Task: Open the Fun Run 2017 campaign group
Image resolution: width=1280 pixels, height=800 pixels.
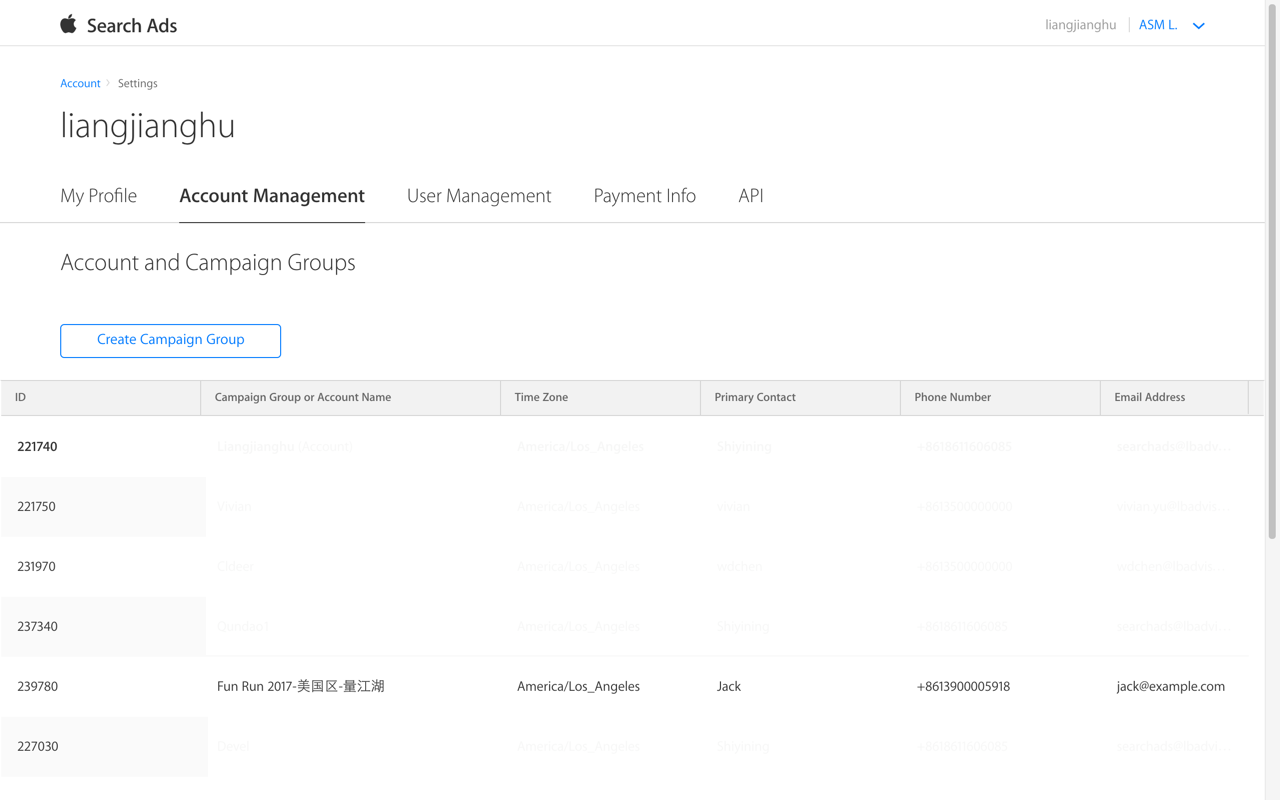Action: [300, 687]
